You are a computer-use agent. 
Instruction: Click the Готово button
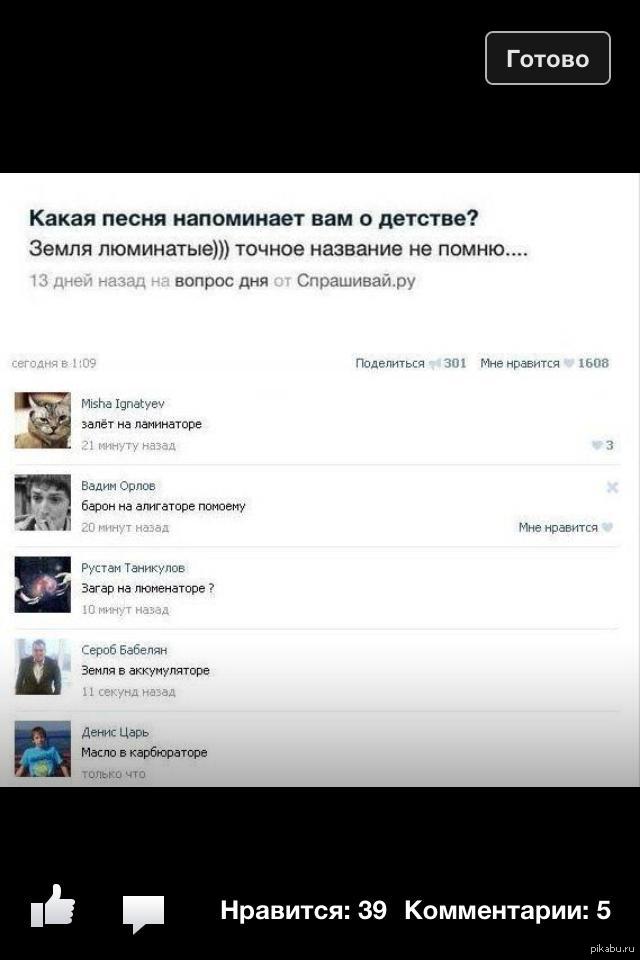548,58
